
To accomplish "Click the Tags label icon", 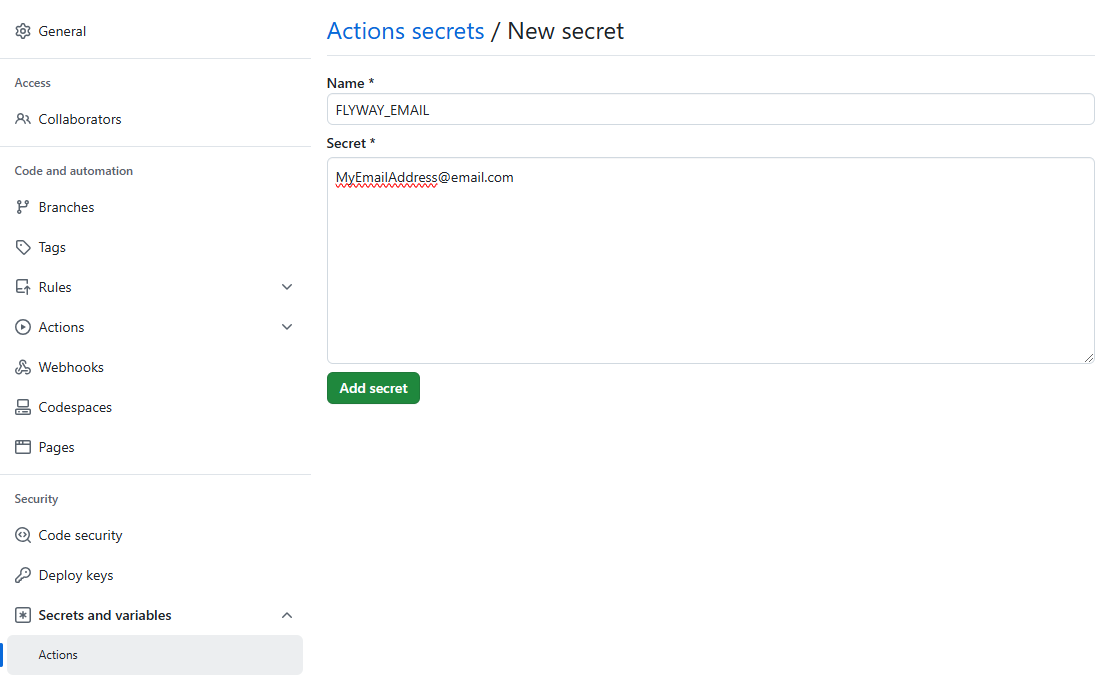I will coord(22,247).
